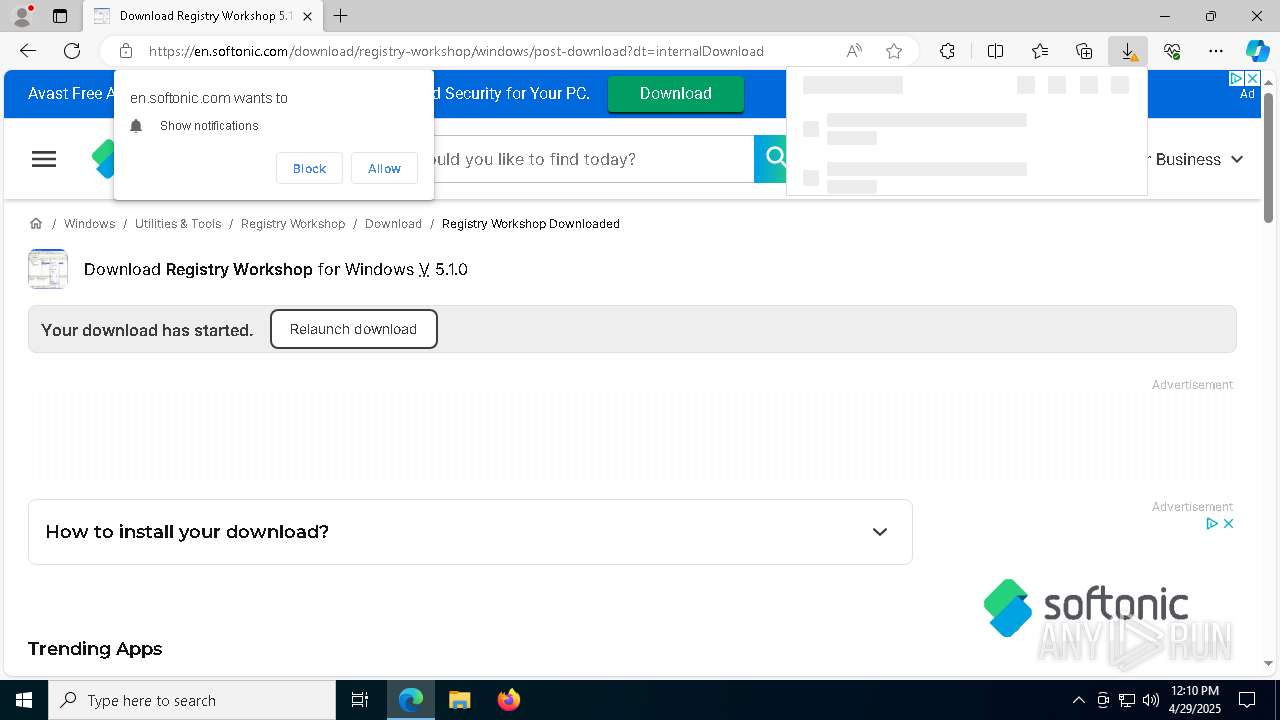Click the browser back arrow

coord(28,51)
